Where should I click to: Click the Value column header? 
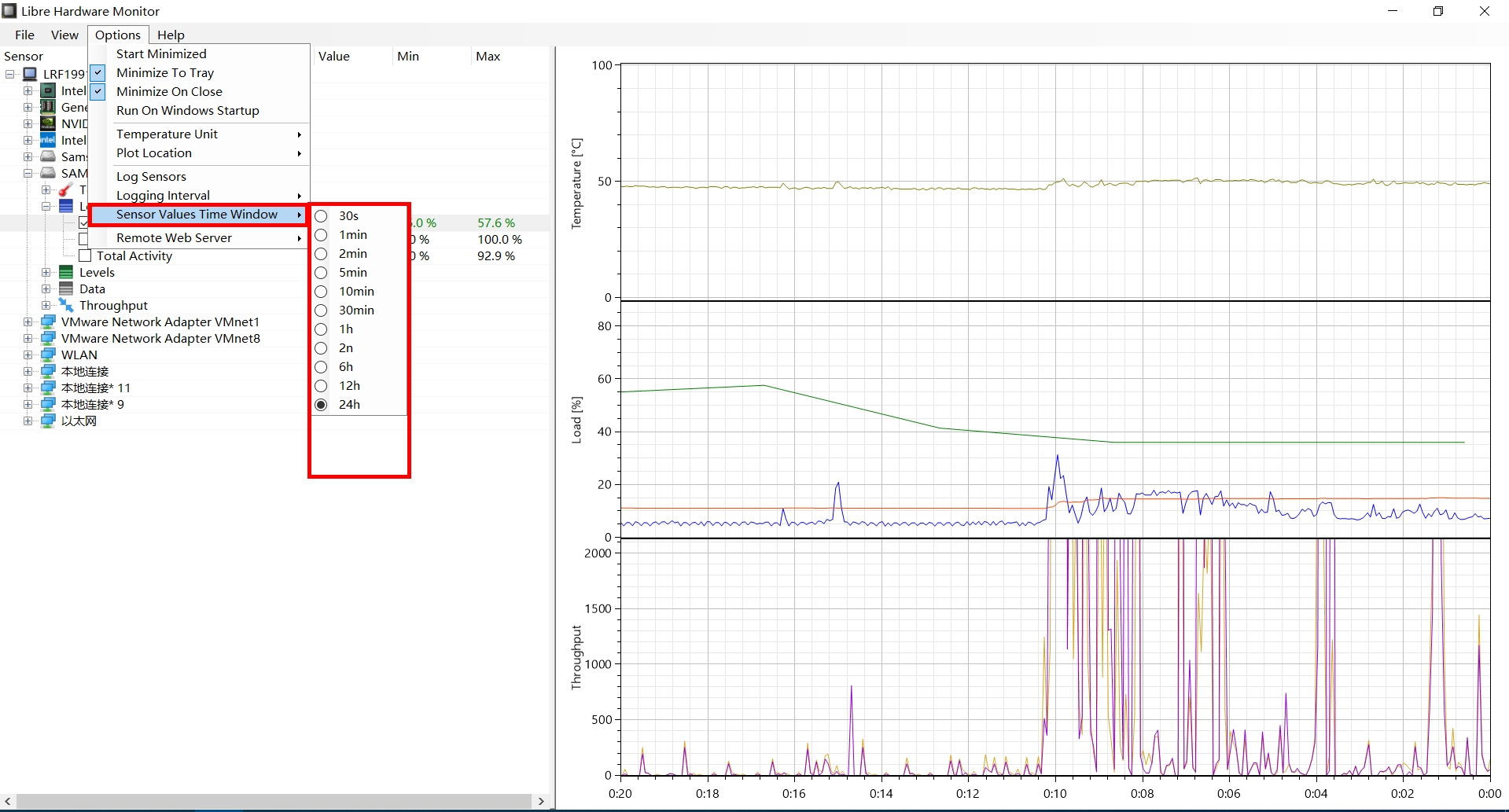coord(352,56)
